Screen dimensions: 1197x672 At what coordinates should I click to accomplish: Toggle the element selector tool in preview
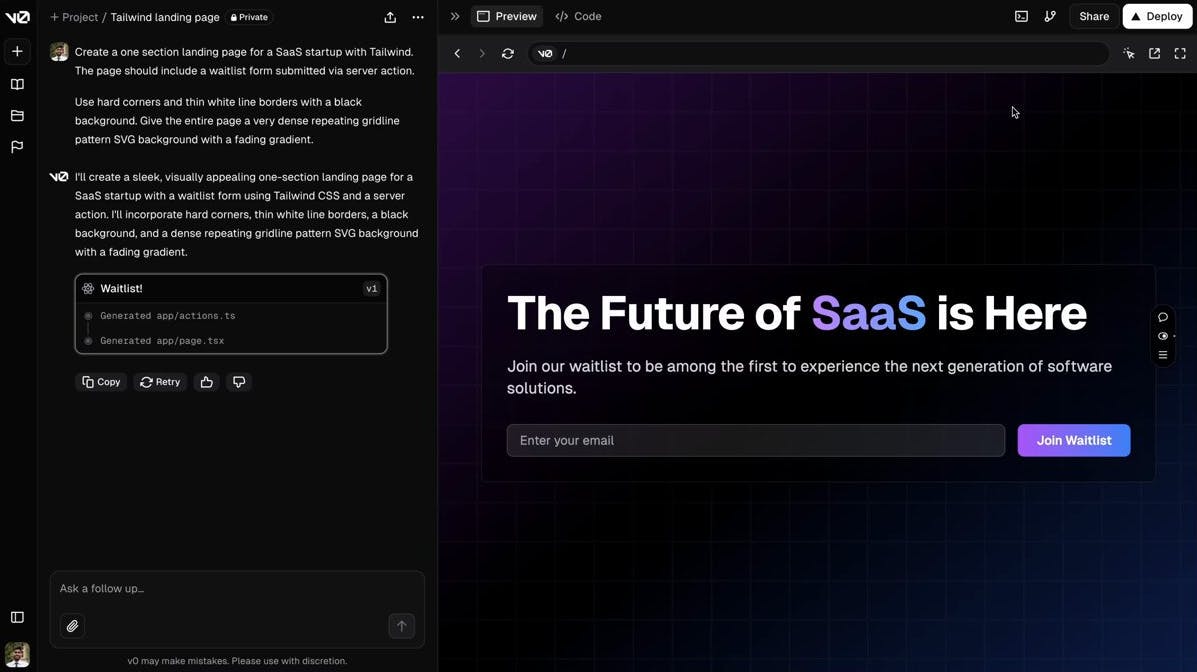(1129, 54)
